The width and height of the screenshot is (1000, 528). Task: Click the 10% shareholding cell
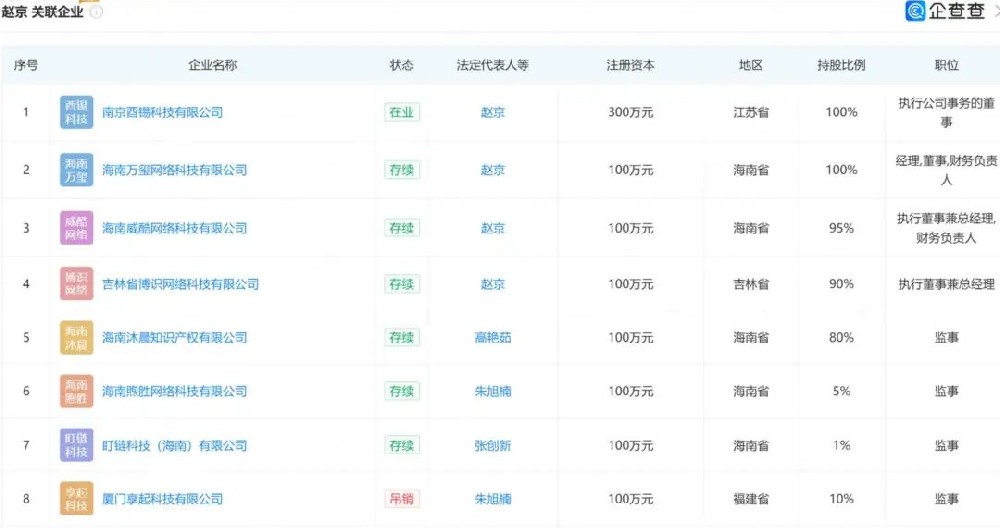841,499
